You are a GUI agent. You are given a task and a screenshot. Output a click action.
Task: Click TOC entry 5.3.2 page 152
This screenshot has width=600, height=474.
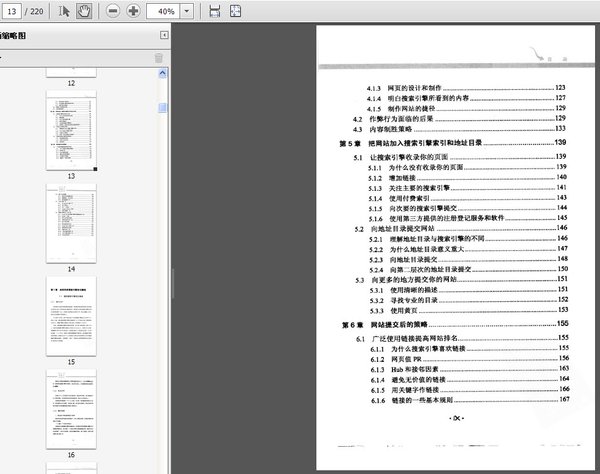coord(469,300)
